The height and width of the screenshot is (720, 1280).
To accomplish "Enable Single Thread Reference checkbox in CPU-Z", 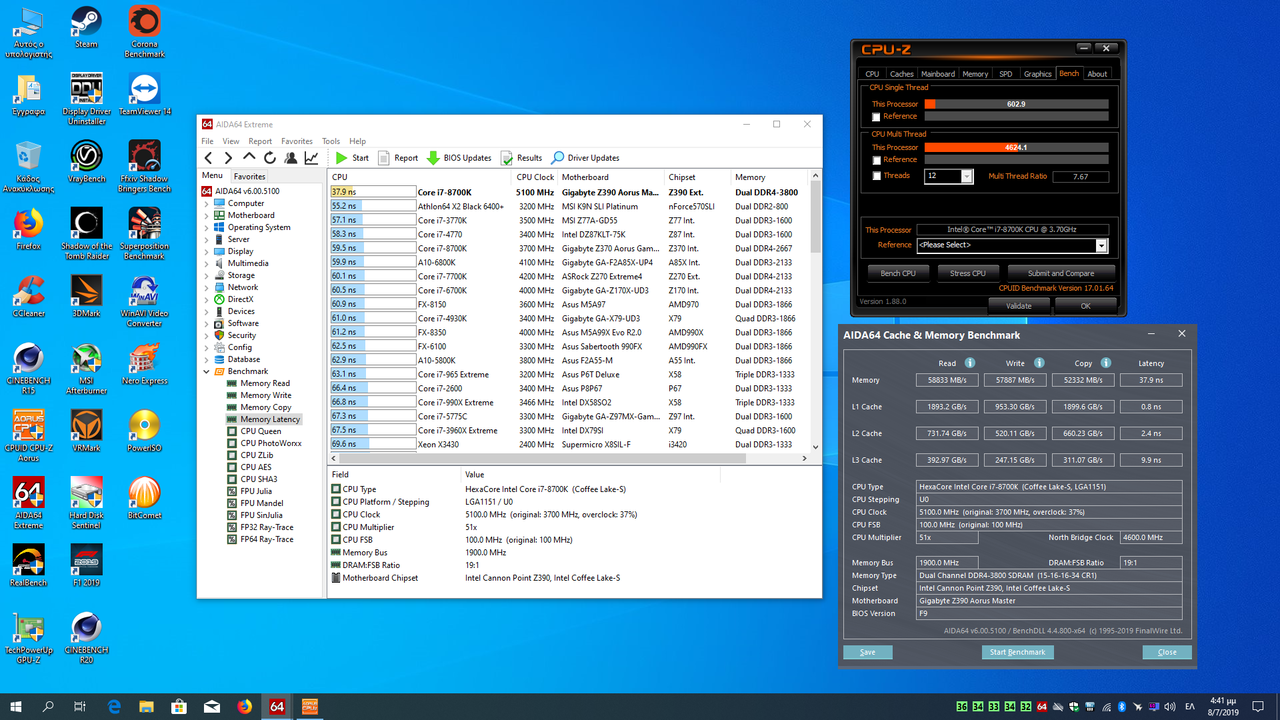I will 877,117.
